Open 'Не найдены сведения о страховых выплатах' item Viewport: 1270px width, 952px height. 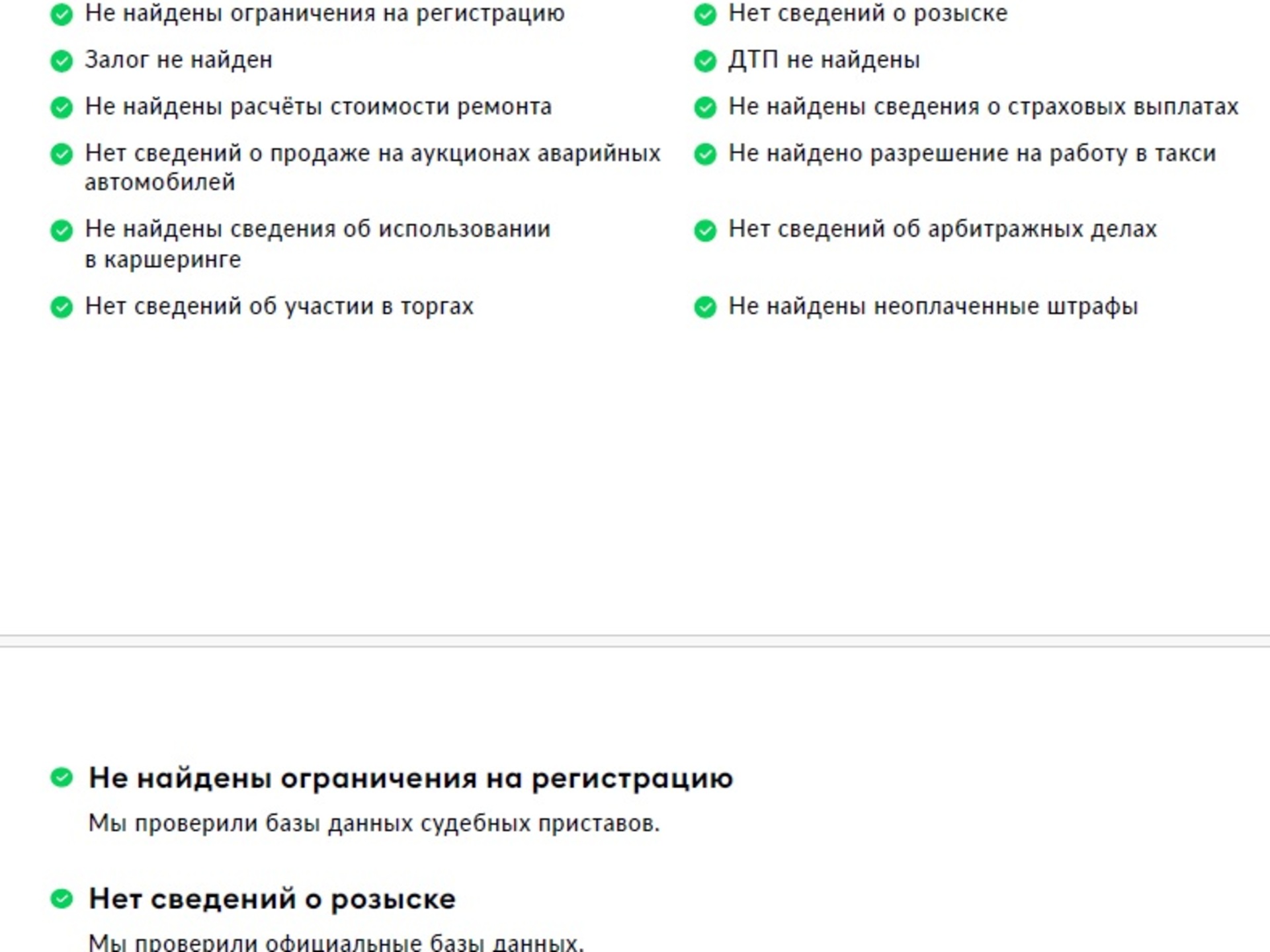click(983, 106)
